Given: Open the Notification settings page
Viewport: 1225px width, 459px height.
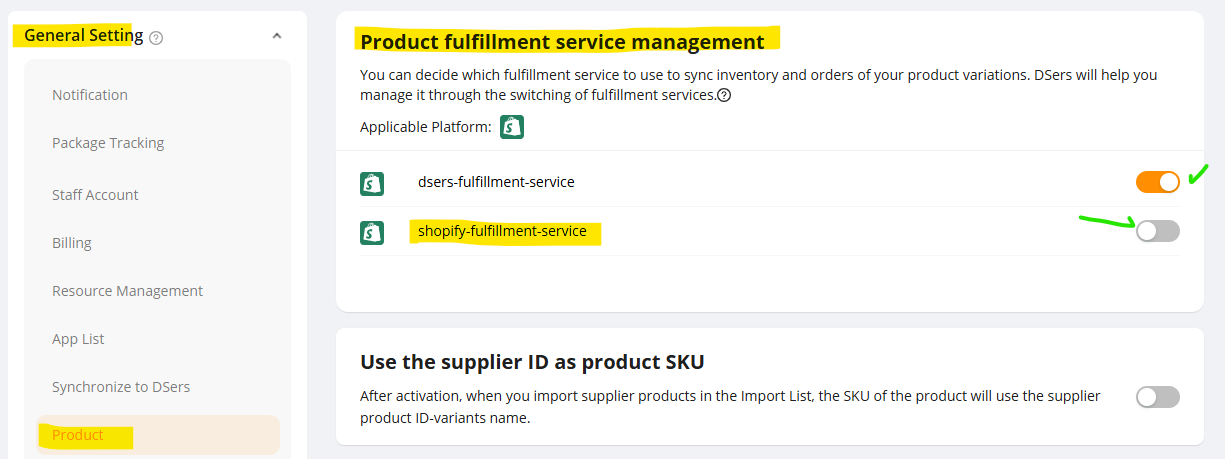Looking at the screenshot, I should tap(90, 95).
